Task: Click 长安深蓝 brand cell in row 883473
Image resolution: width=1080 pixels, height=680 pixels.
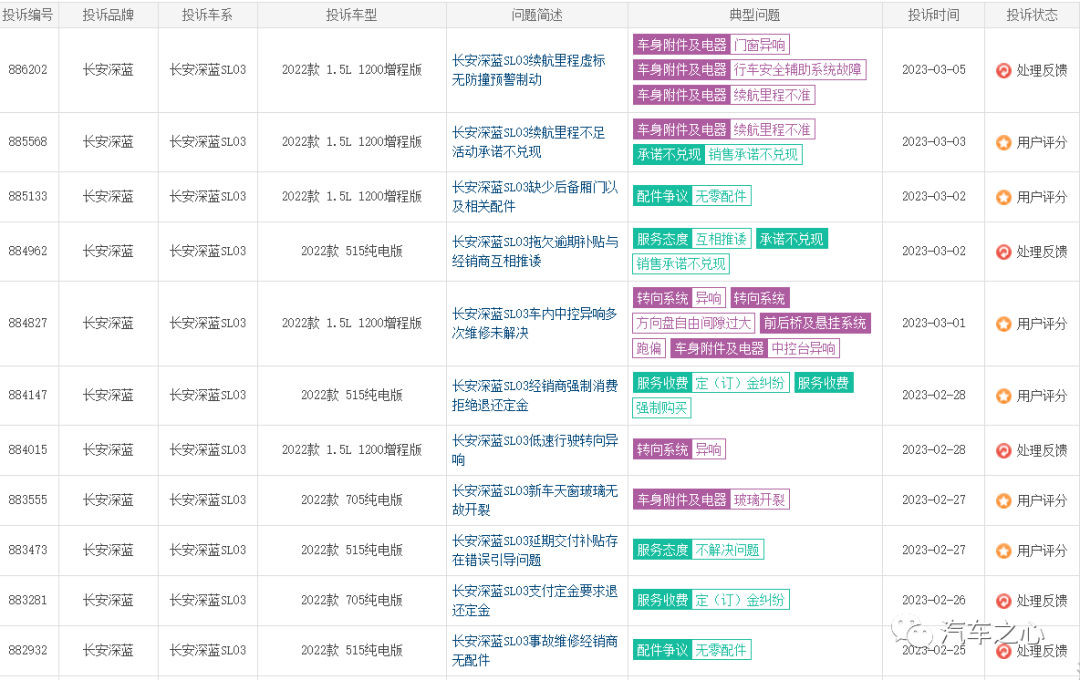Action: click(108, 550)
